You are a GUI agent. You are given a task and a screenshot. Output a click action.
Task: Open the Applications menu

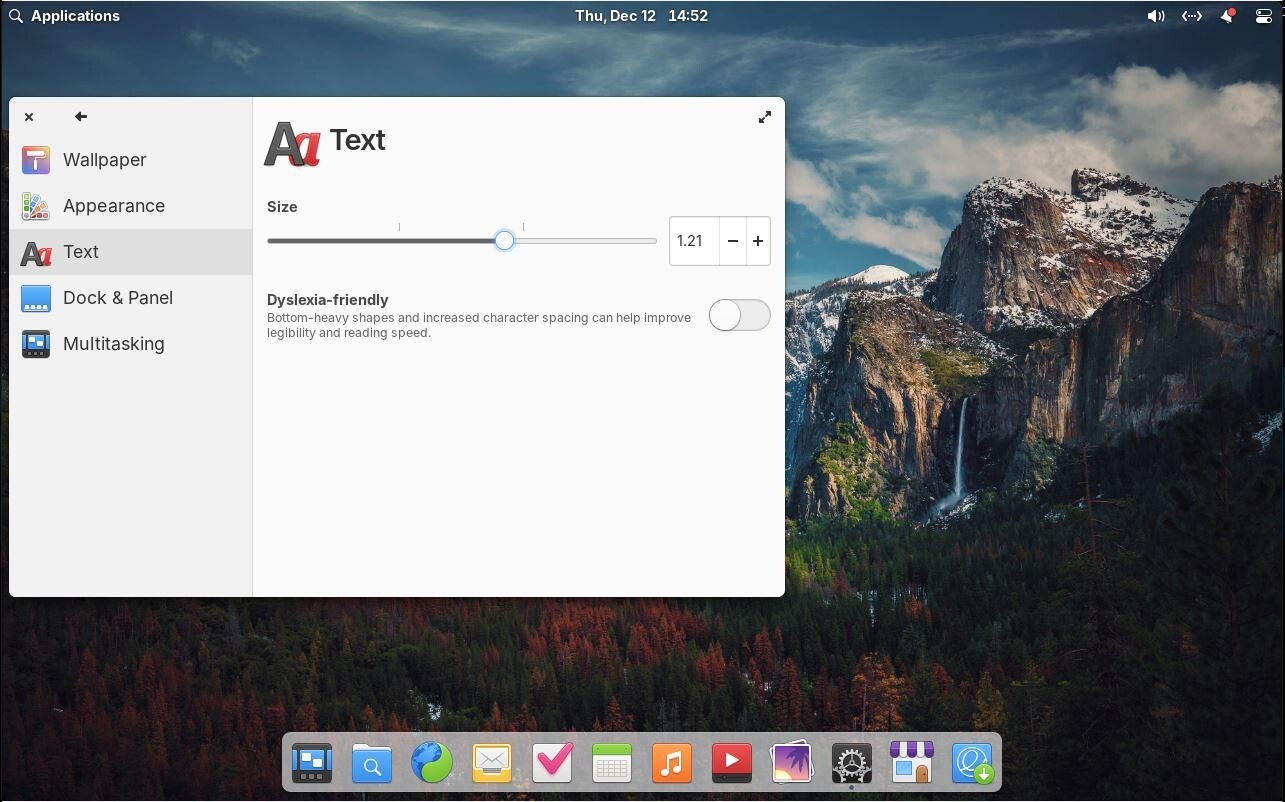tap(64, 16)
